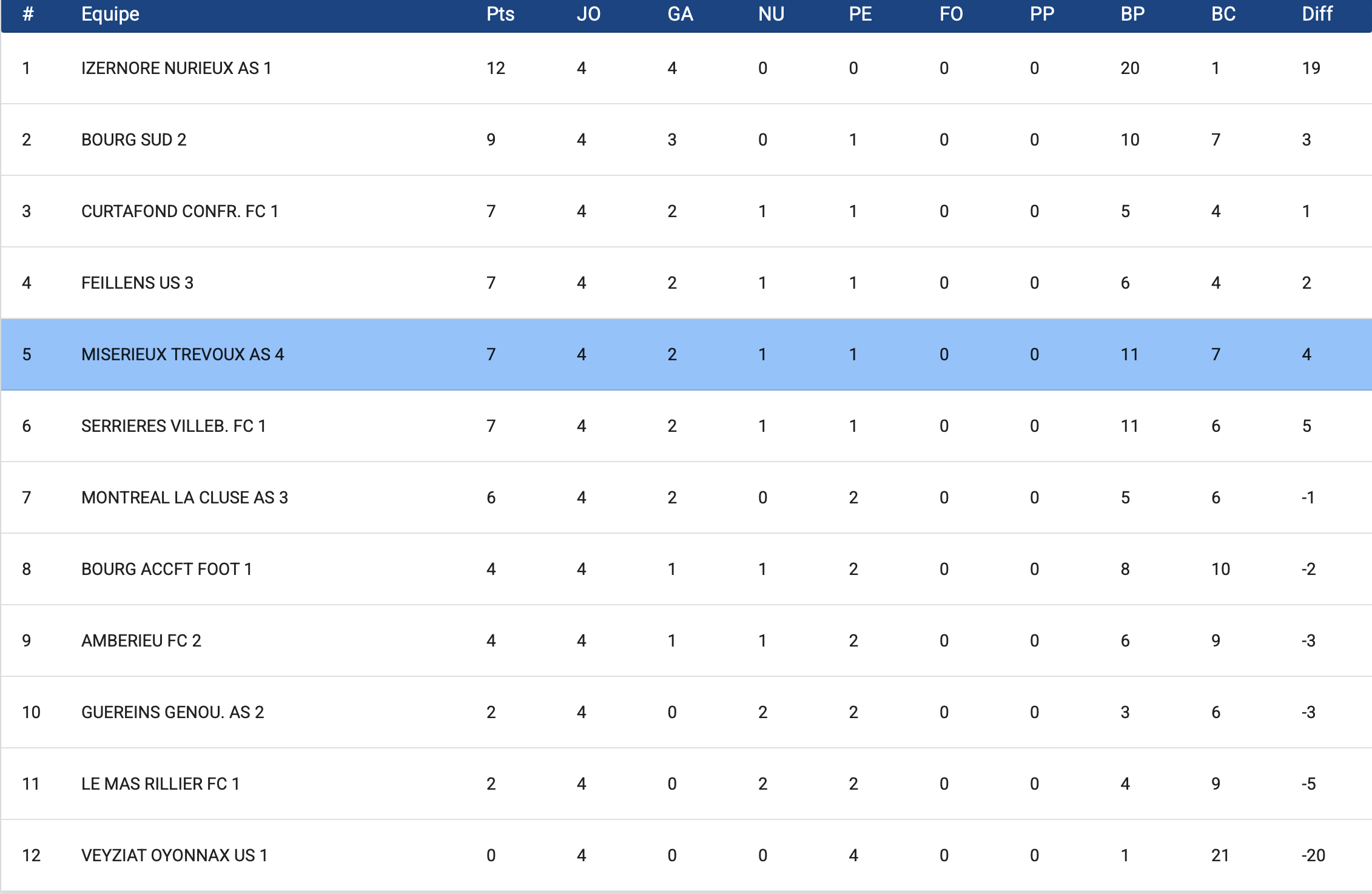
Task: Click the BP column header
Action: click(1132, 14)
